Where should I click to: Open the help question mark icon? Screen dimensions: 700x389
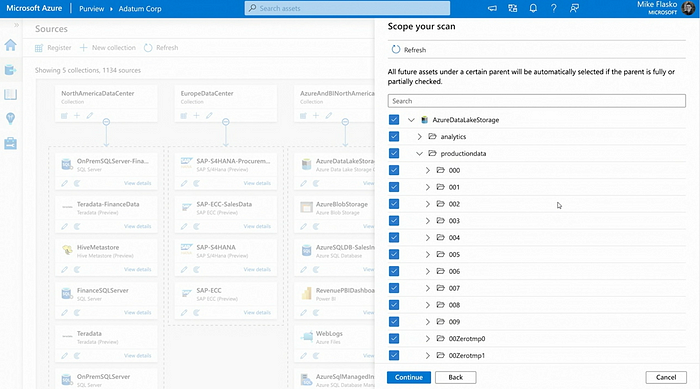coord(554,8)
